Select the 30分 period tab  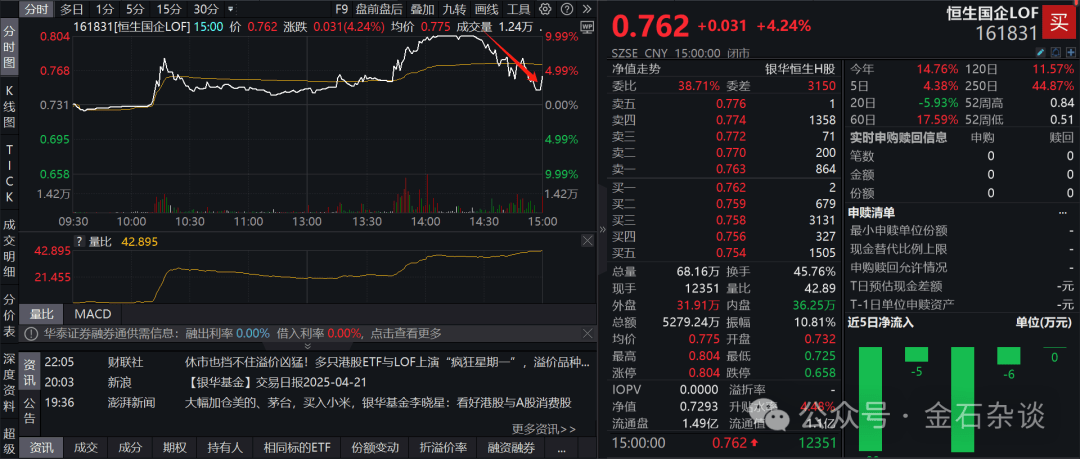tap(206, 9)
